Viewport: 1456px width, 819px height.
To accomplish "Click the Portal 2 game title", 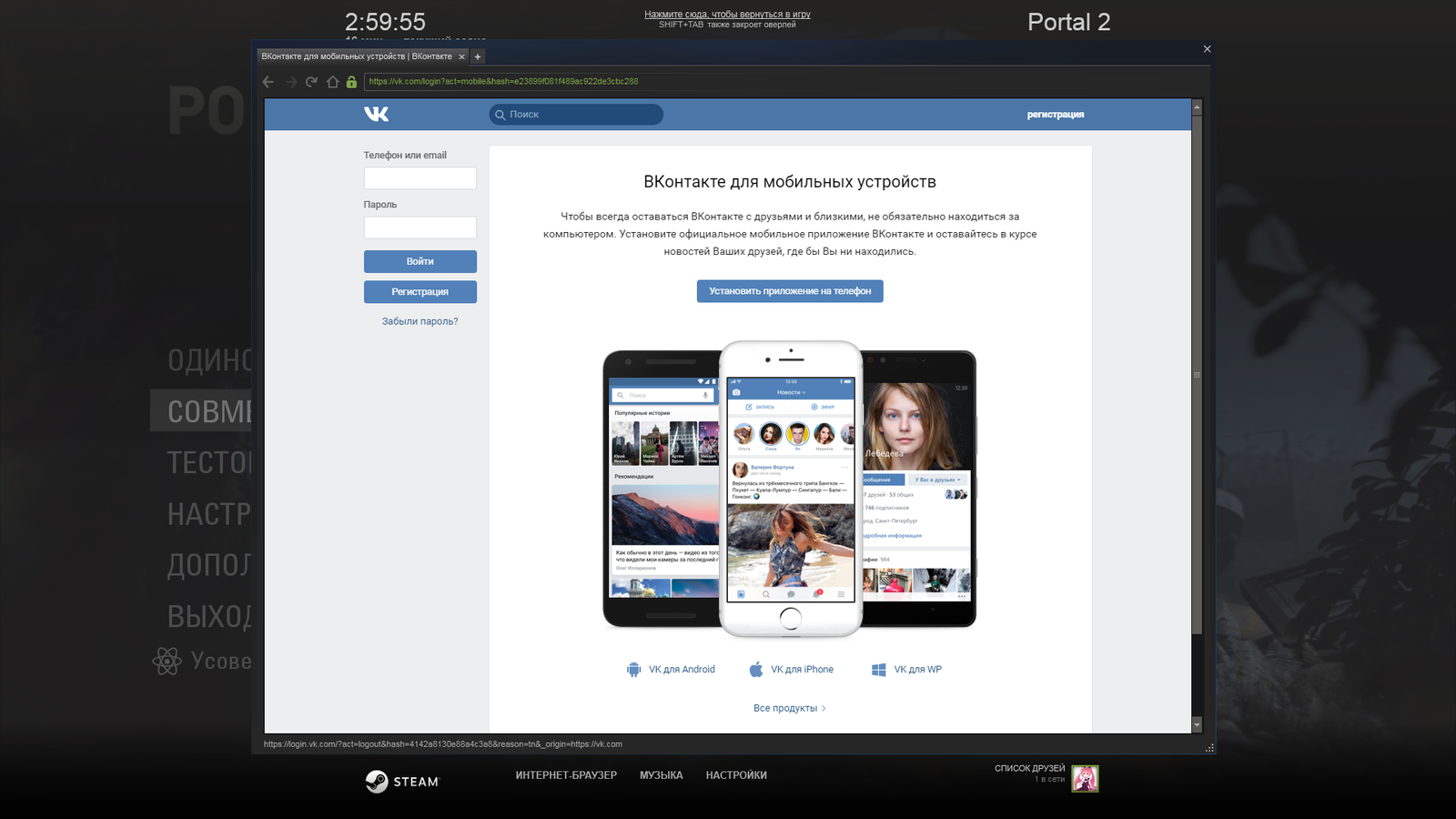I will [1069, 22].
